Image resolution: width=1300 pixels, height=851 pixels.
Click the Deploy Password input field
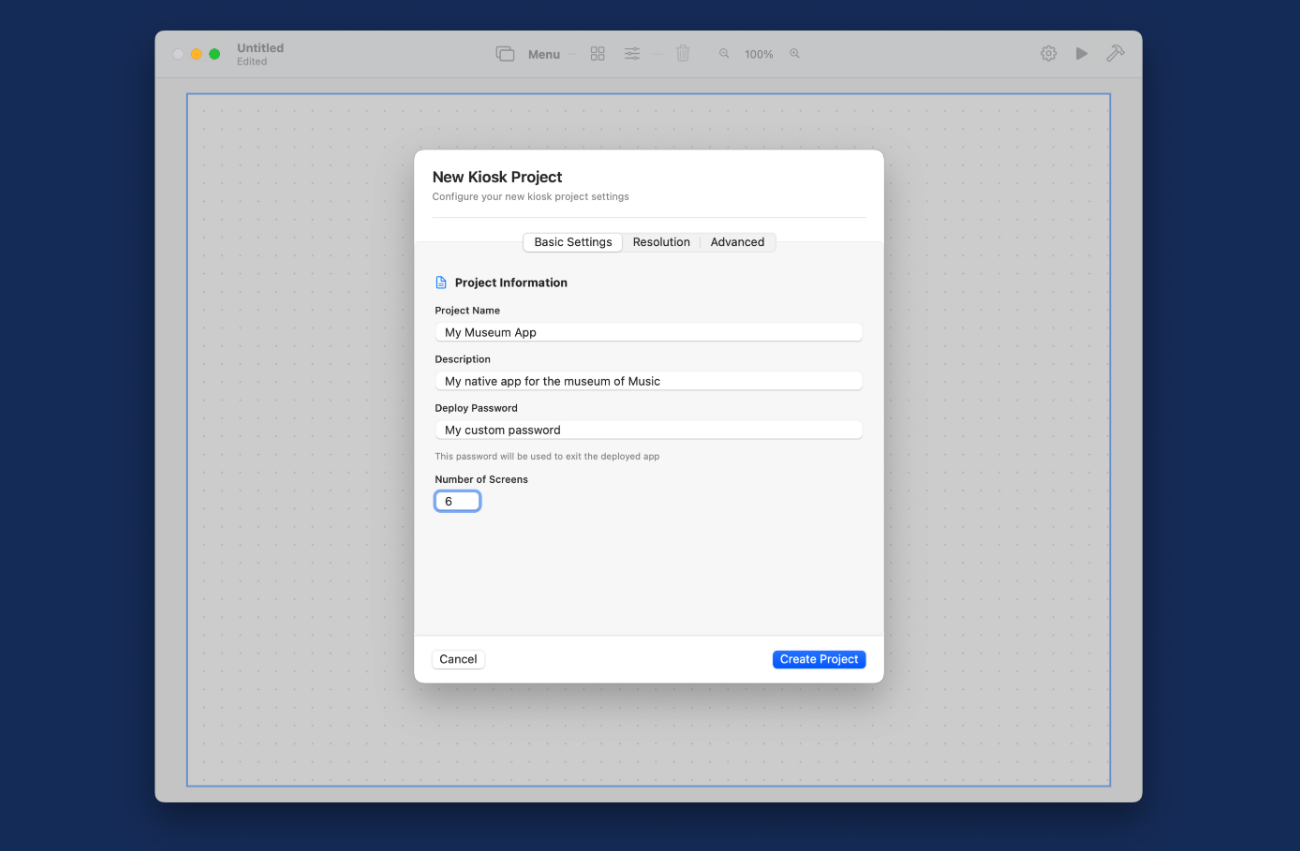649,430
